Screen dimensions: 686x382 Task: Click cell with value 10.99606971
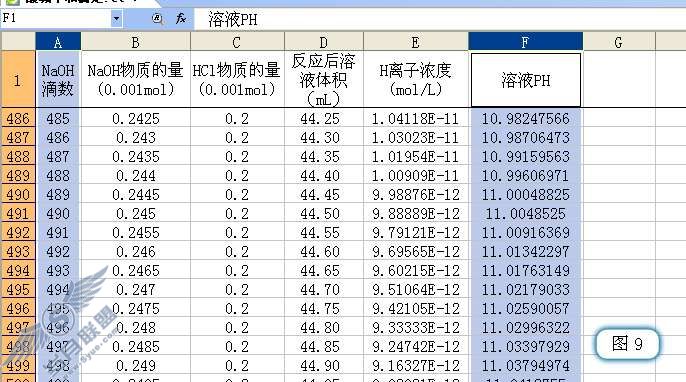pyautogui.click(x=525, y=175)
